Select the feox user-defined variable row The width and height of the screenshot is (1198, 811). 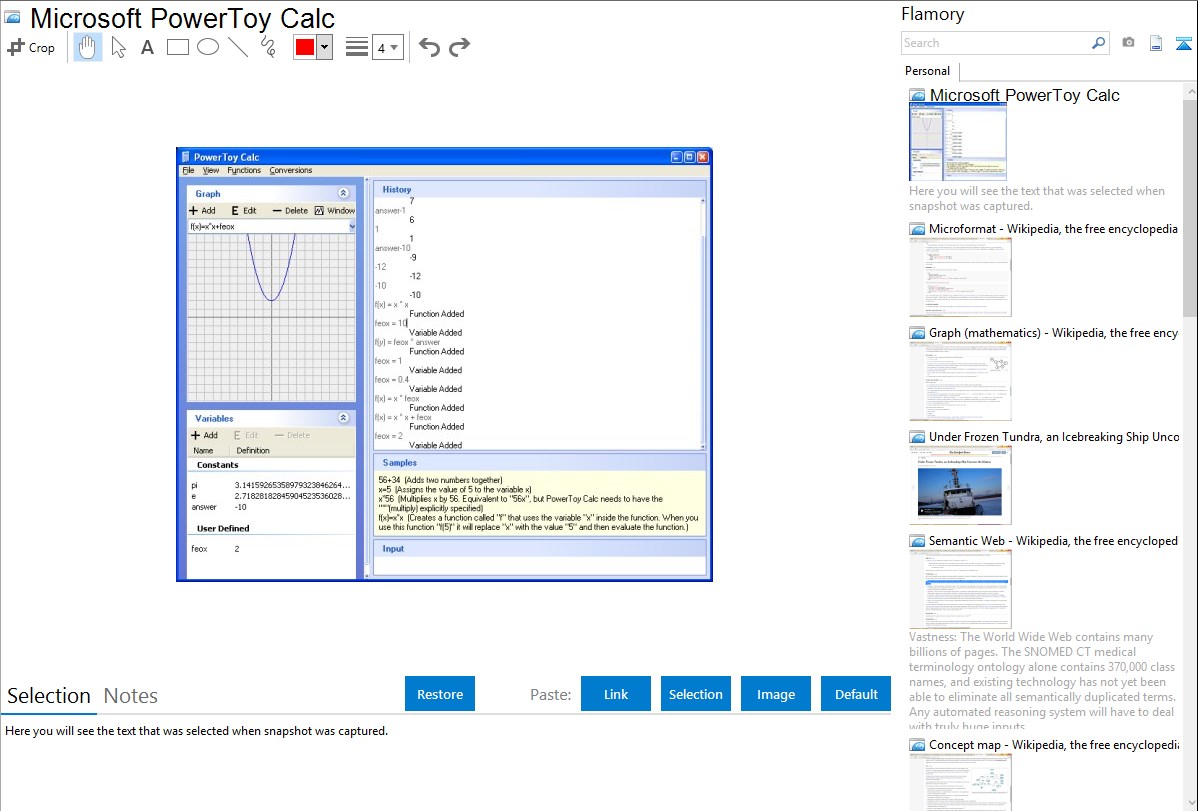point(271,549)
